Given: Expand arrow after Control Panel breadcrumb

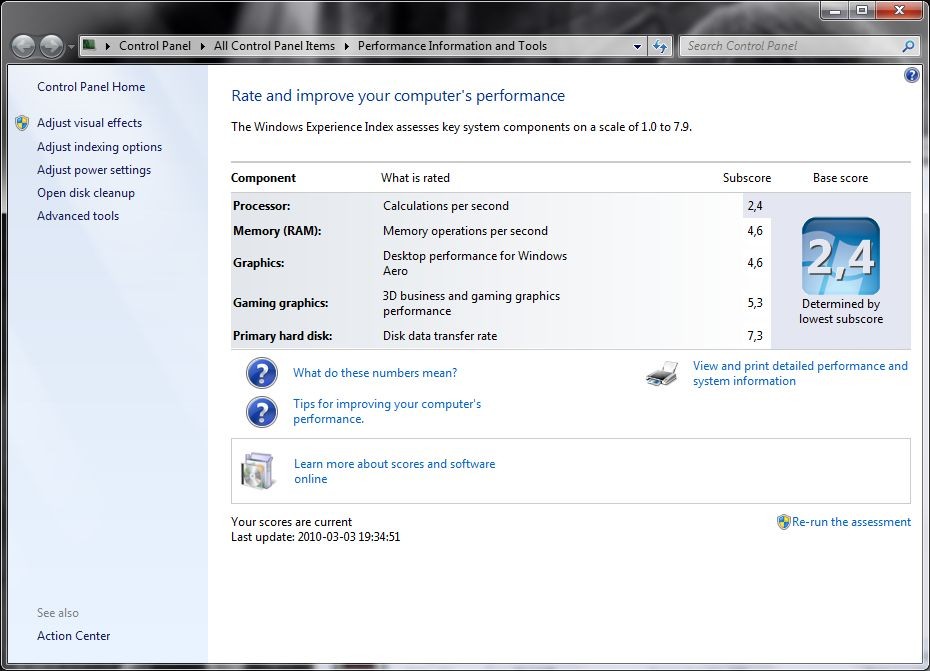Looking at the screenshot, I should pyautogui.click(x=202, y=46).
